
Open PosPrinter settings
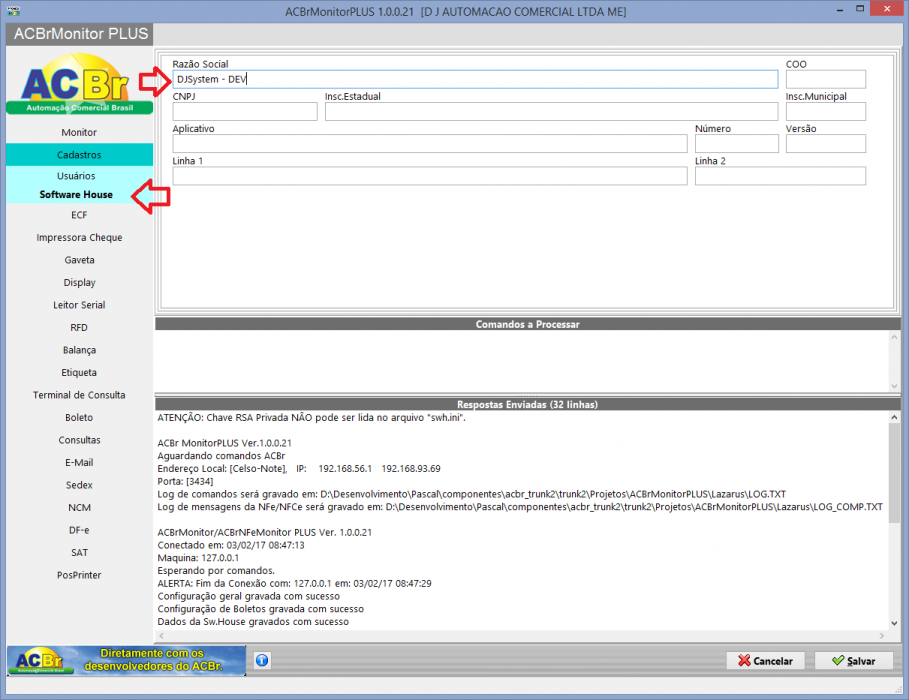tap(79, 575)
